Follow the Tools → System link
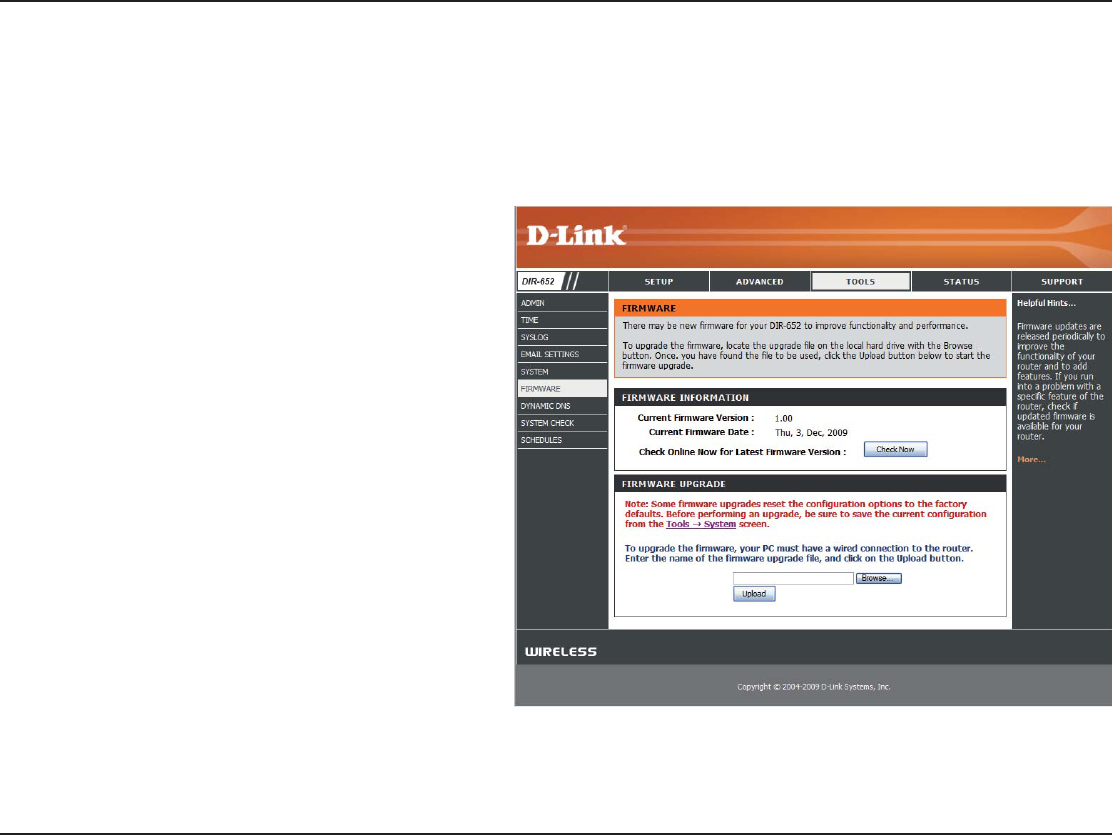The width and height of the screenshot is (1112, 835). [701, 524]
